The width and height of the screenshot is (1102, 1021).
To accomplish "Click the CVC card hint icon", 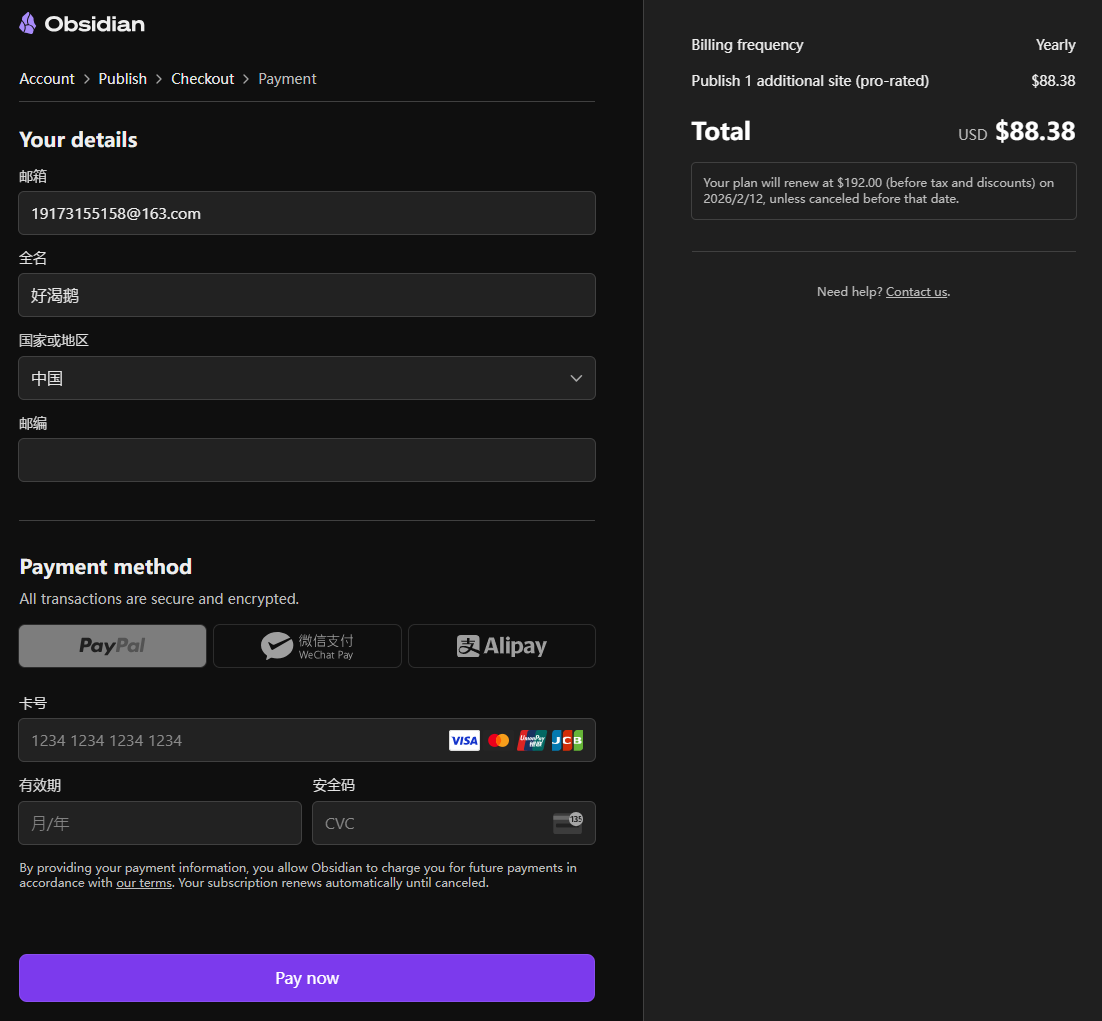I will pos(567,823).
